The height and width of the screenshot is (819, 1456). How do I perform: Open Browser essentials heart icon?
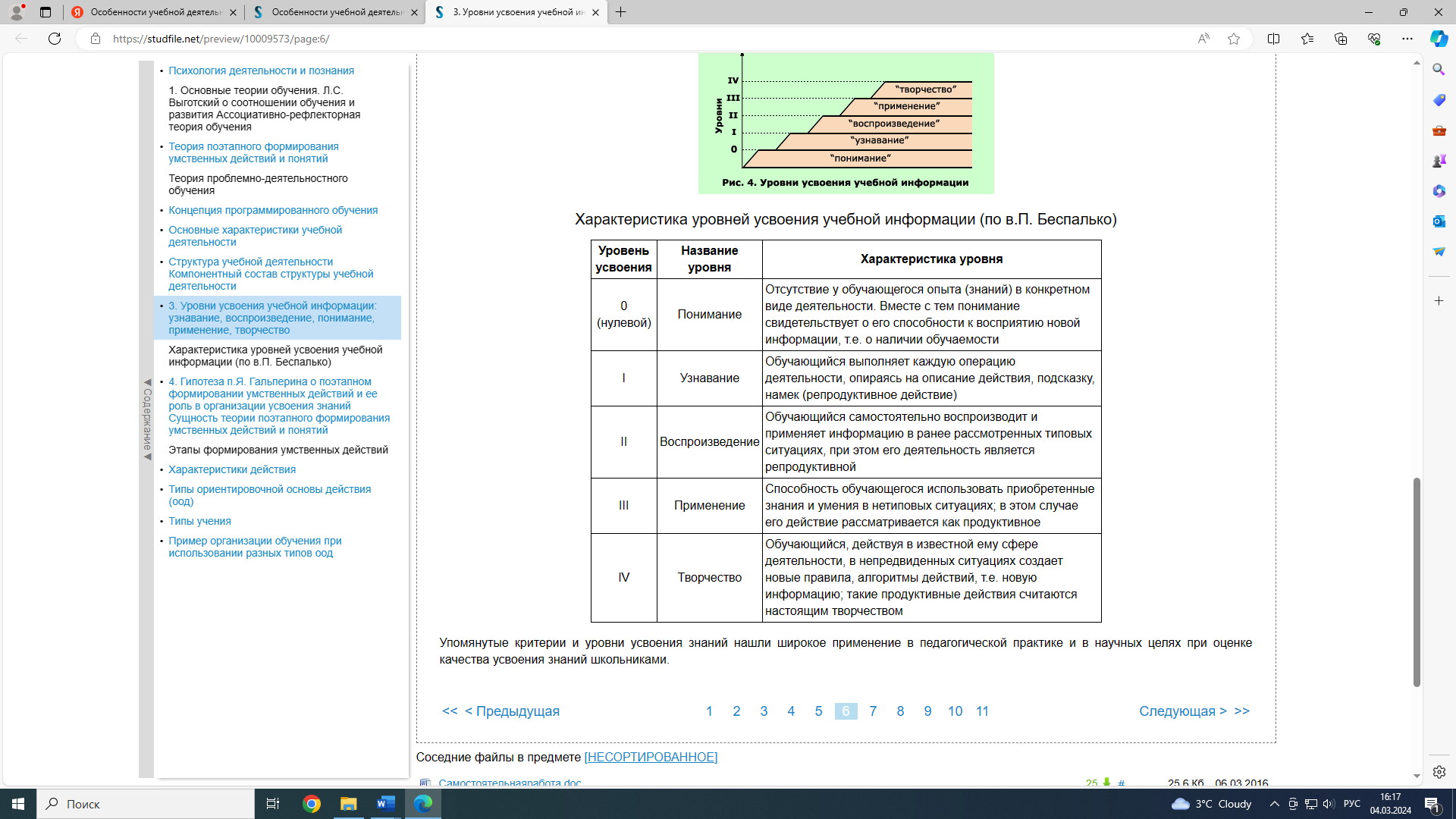pyautogui.click(x=1374, y=39)
